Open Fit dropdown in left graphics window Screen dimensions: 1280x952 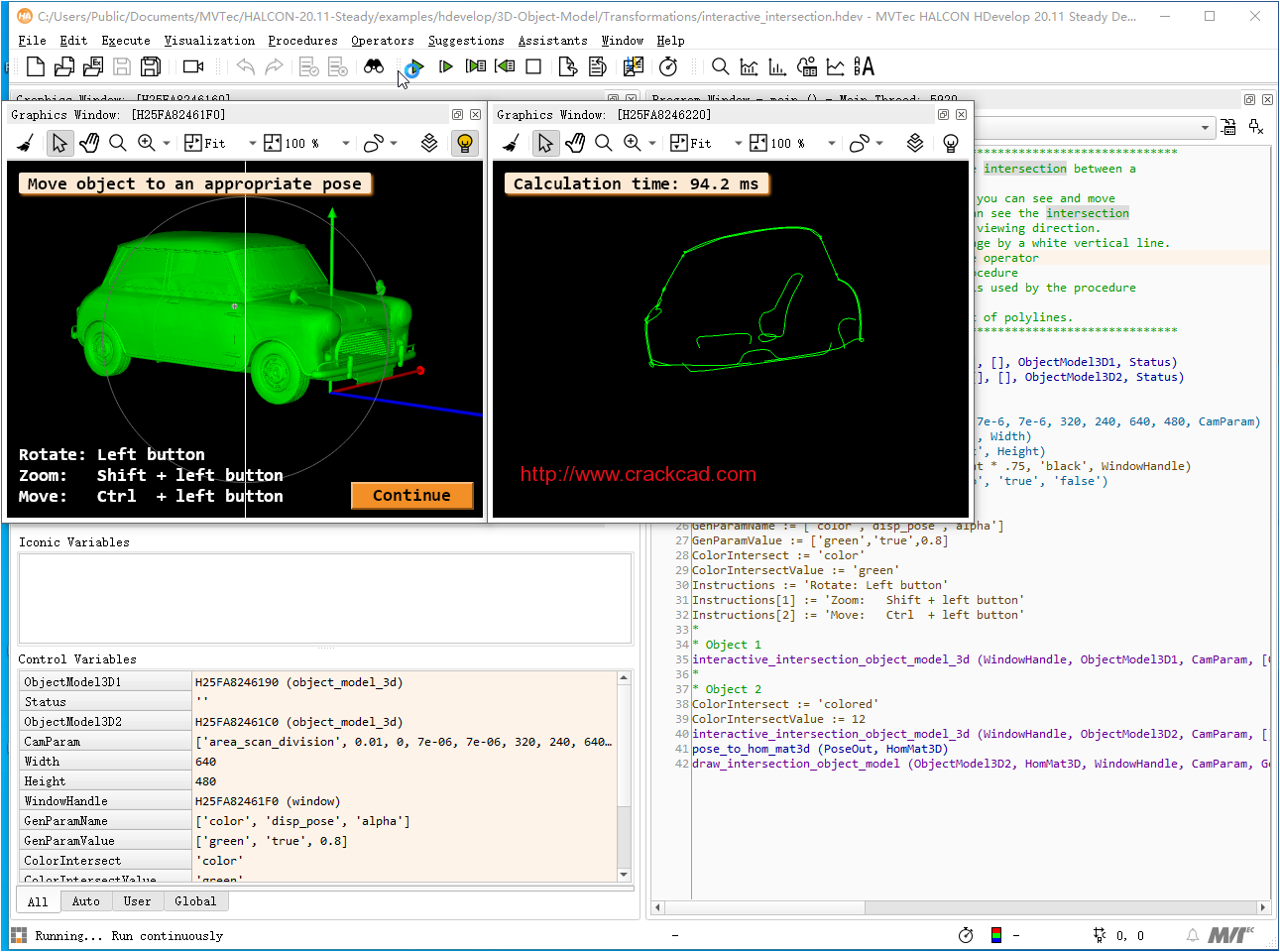pyautogui.click(x=253, y=144)
